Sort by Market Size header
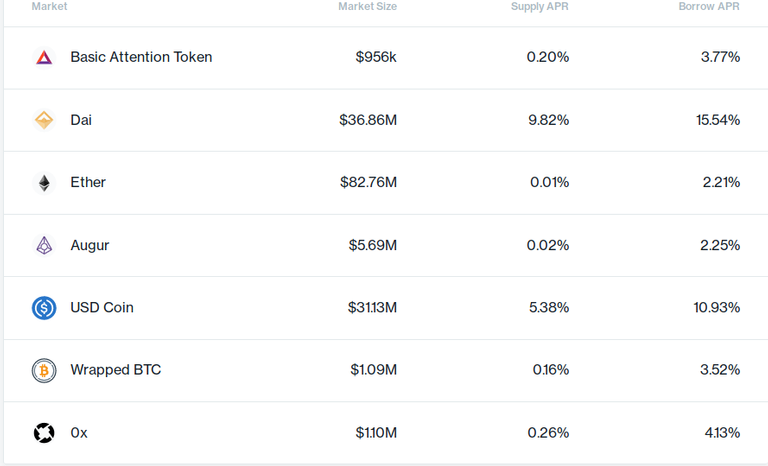 [367, 6]
